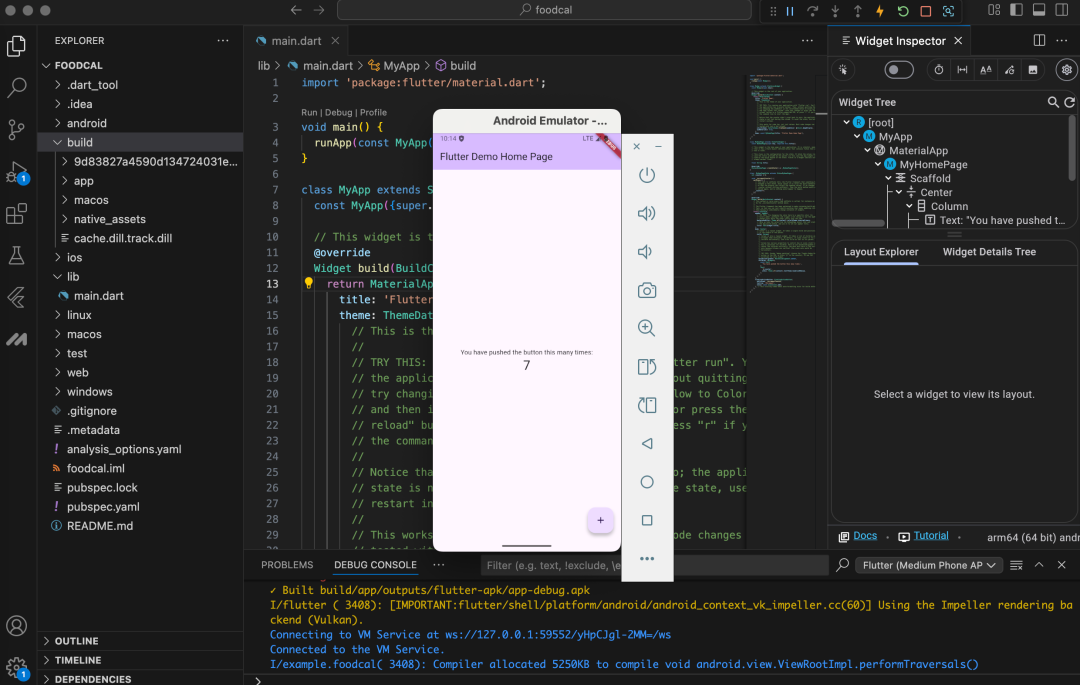Stop the debug session

926,11
